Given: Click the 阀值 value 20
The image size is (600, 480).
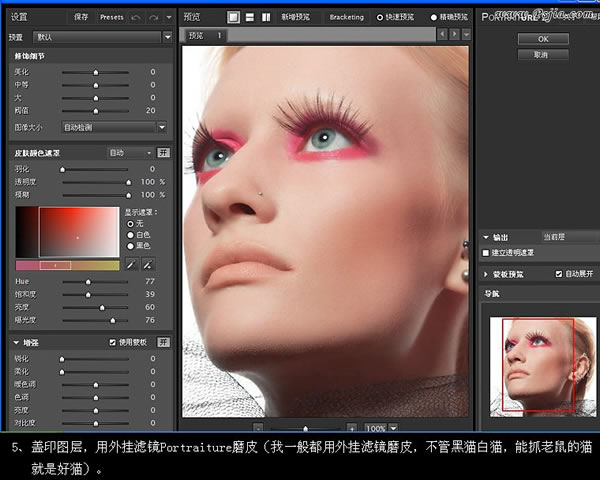Looking at the screenshot, I should click(150, 111).
